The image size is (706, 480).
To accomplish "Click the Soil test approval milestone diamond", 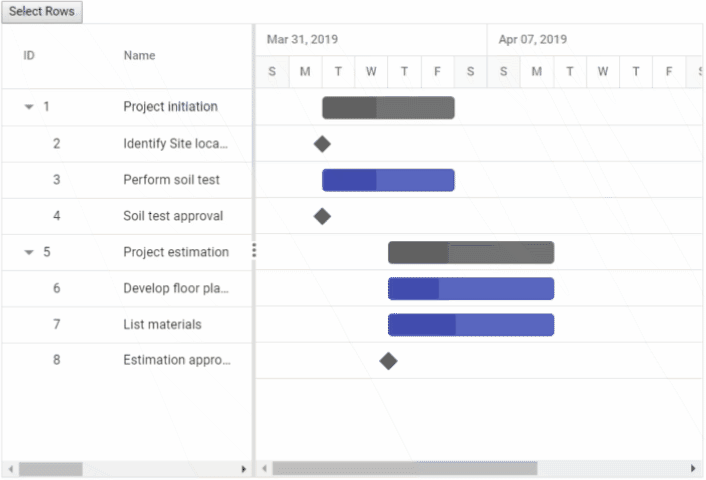I will coord(322,216).
